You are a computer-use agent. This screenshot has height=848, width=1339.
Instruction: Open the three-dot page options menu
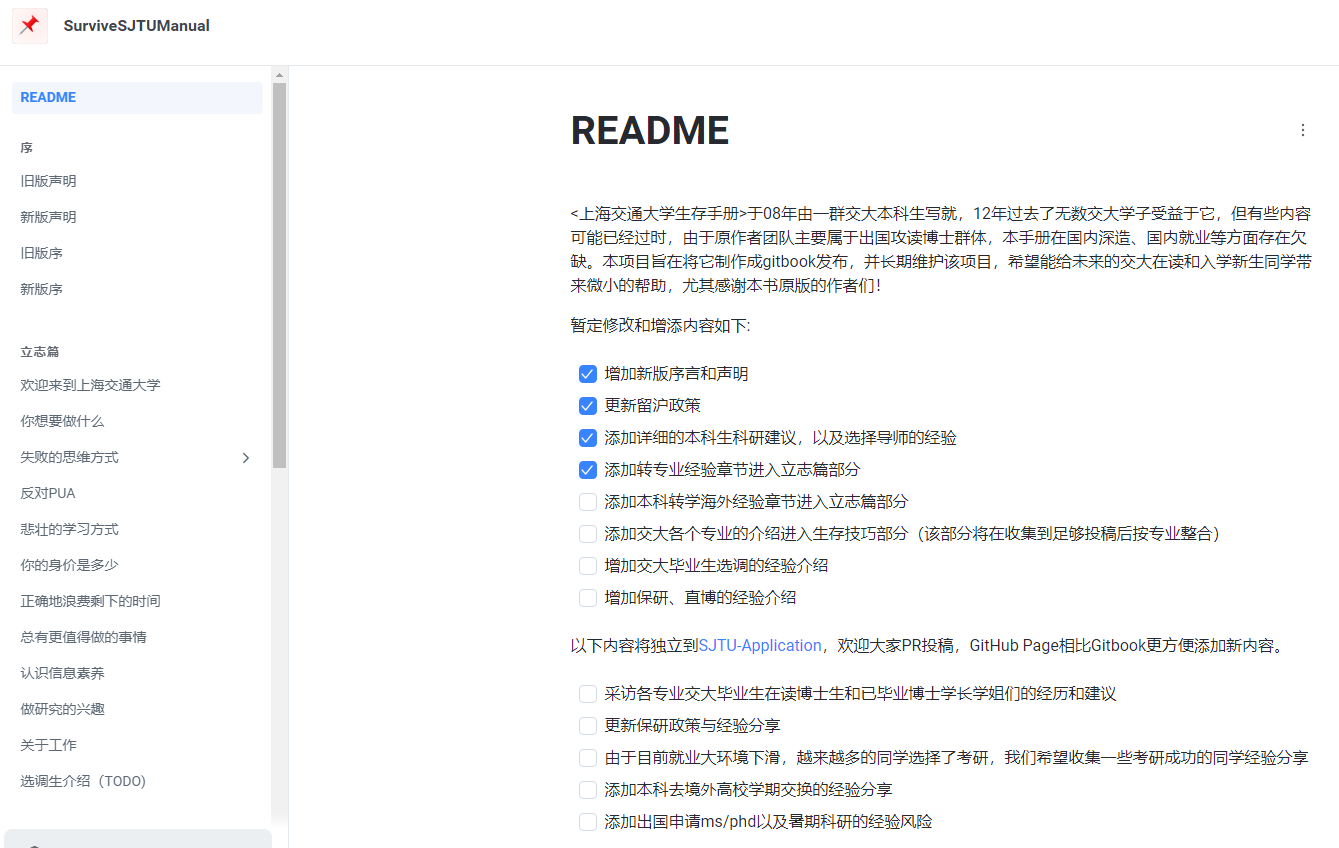1302,130
